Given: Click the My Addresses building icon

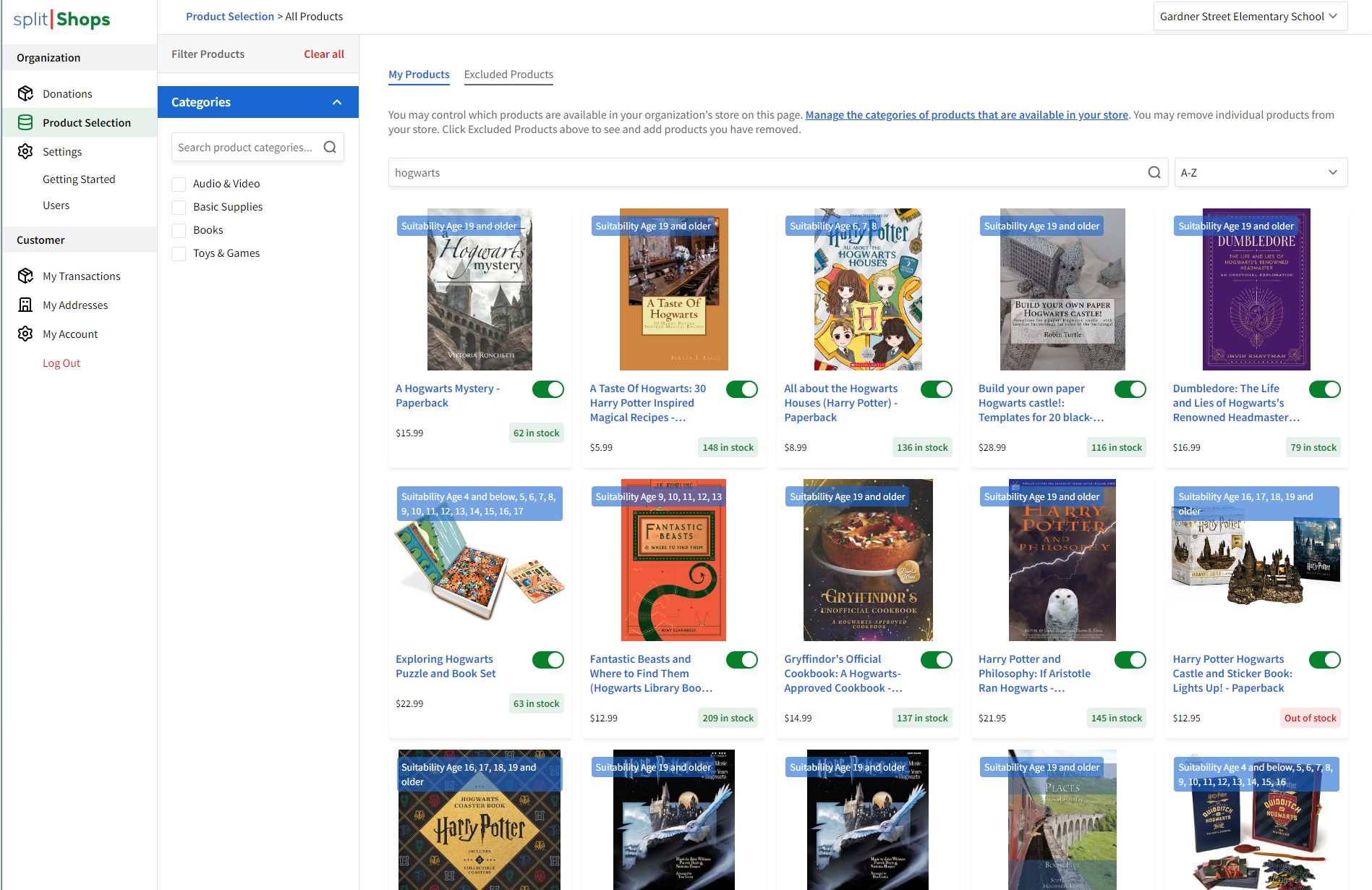Looking at the screenshot, I should click(25, 305).
